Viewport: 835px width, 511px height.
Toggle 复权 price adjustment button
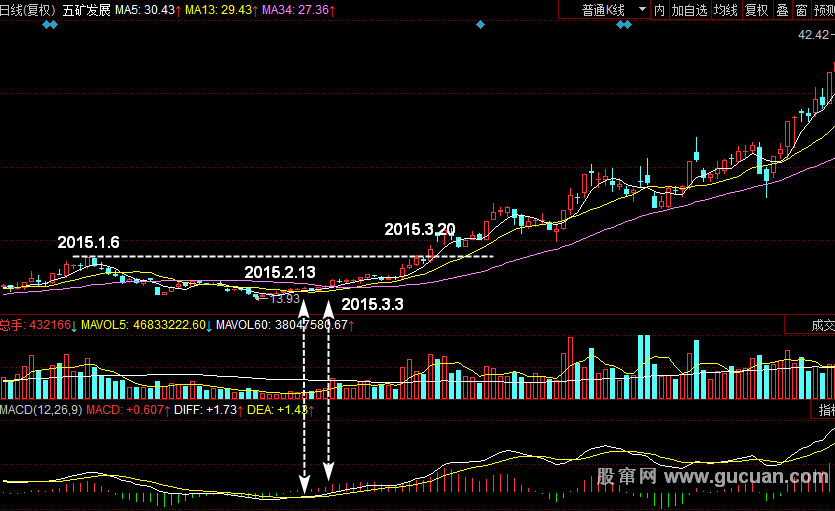point(756,9)
